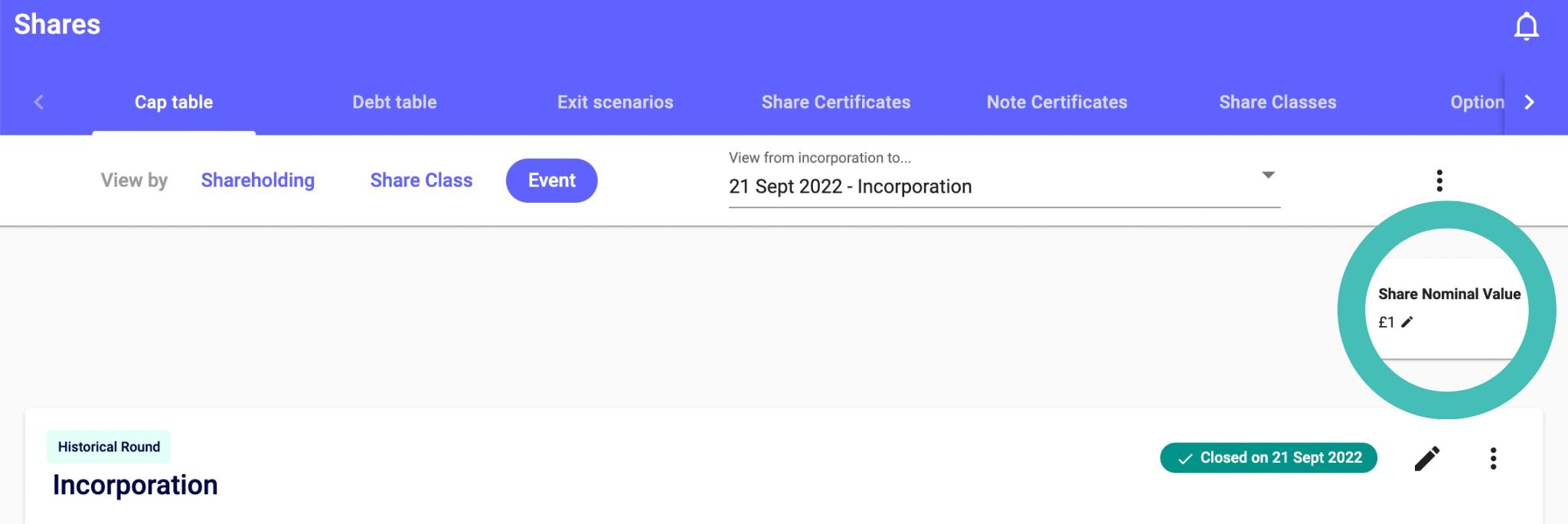Screen dimensions: 1568x524
Task: Edit the Share Nominal Value pencil
Action: pyautogui.click(x=1407, y=322)
